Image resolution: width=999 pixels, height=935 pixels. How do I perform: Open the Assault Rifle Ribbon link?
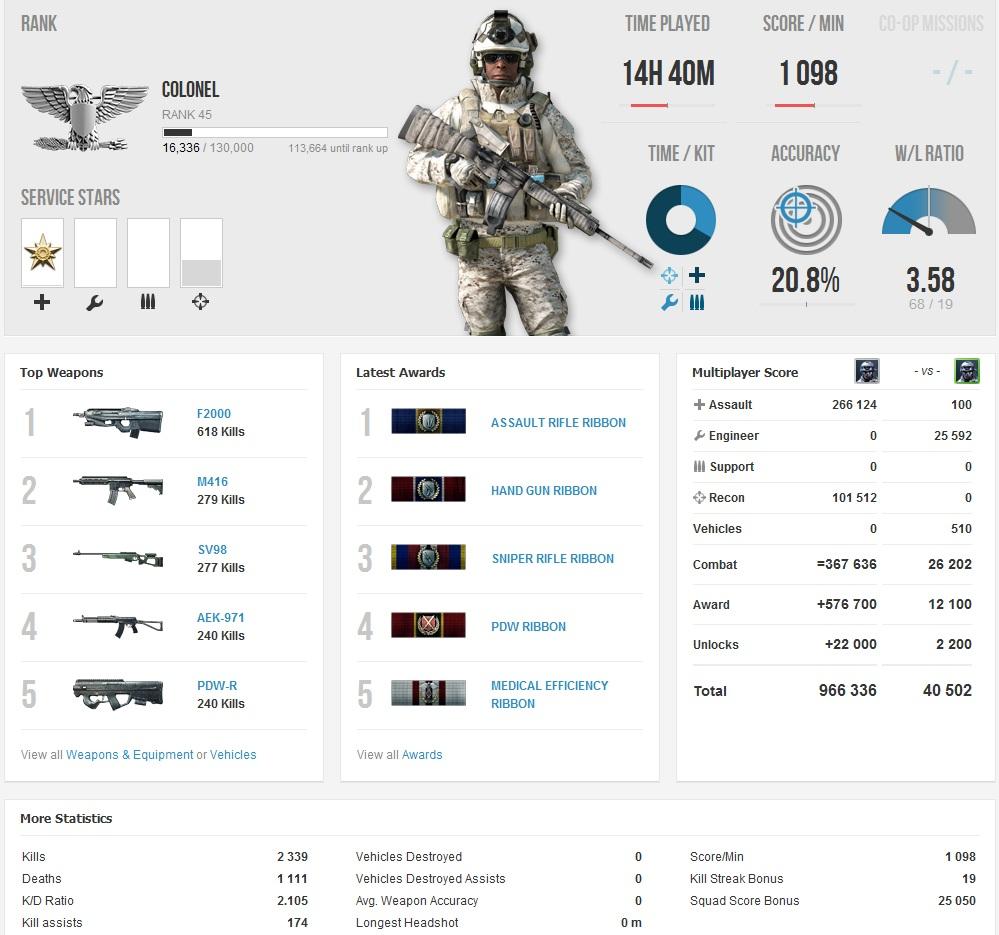point(558,422)
